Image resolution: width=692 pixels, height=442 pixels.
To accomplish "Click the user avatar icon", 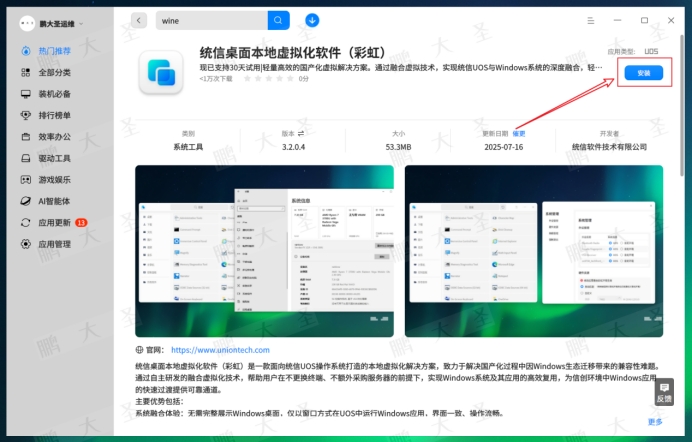I will (x=27, y=23).
